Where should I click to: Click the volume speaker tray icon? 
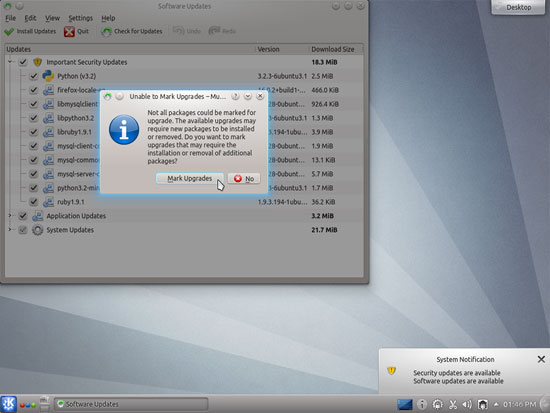pos(467,405)
